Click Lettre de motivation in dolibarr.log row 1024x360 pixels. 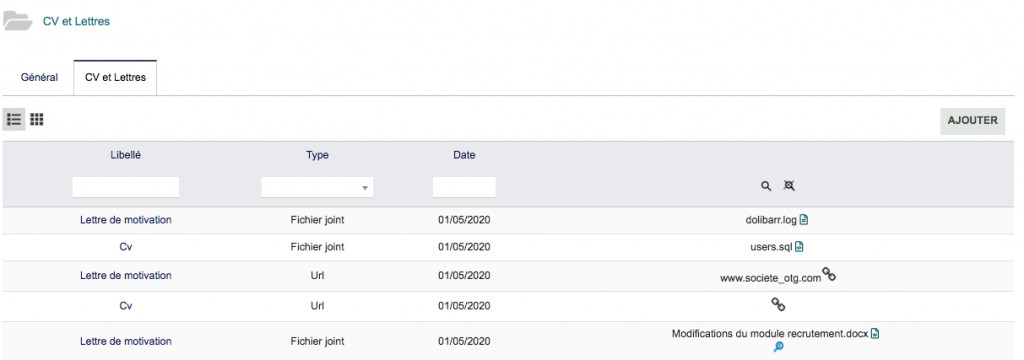coord(125,220)
